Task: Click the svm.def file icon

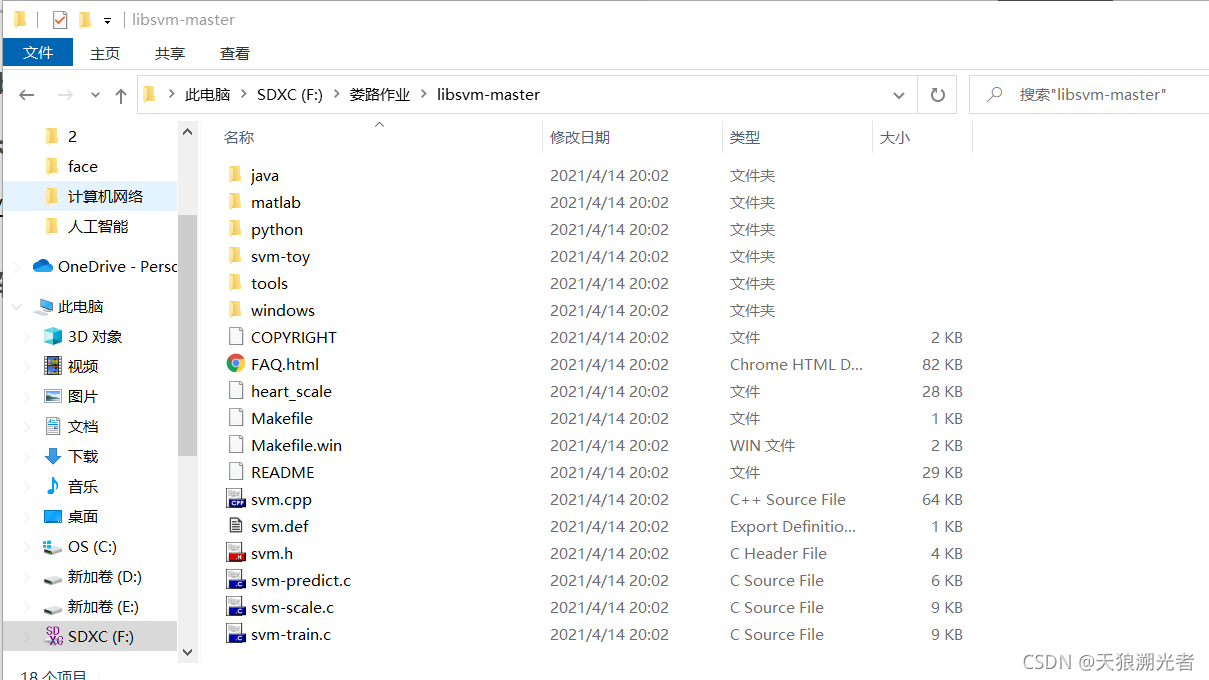Action: 236,526
